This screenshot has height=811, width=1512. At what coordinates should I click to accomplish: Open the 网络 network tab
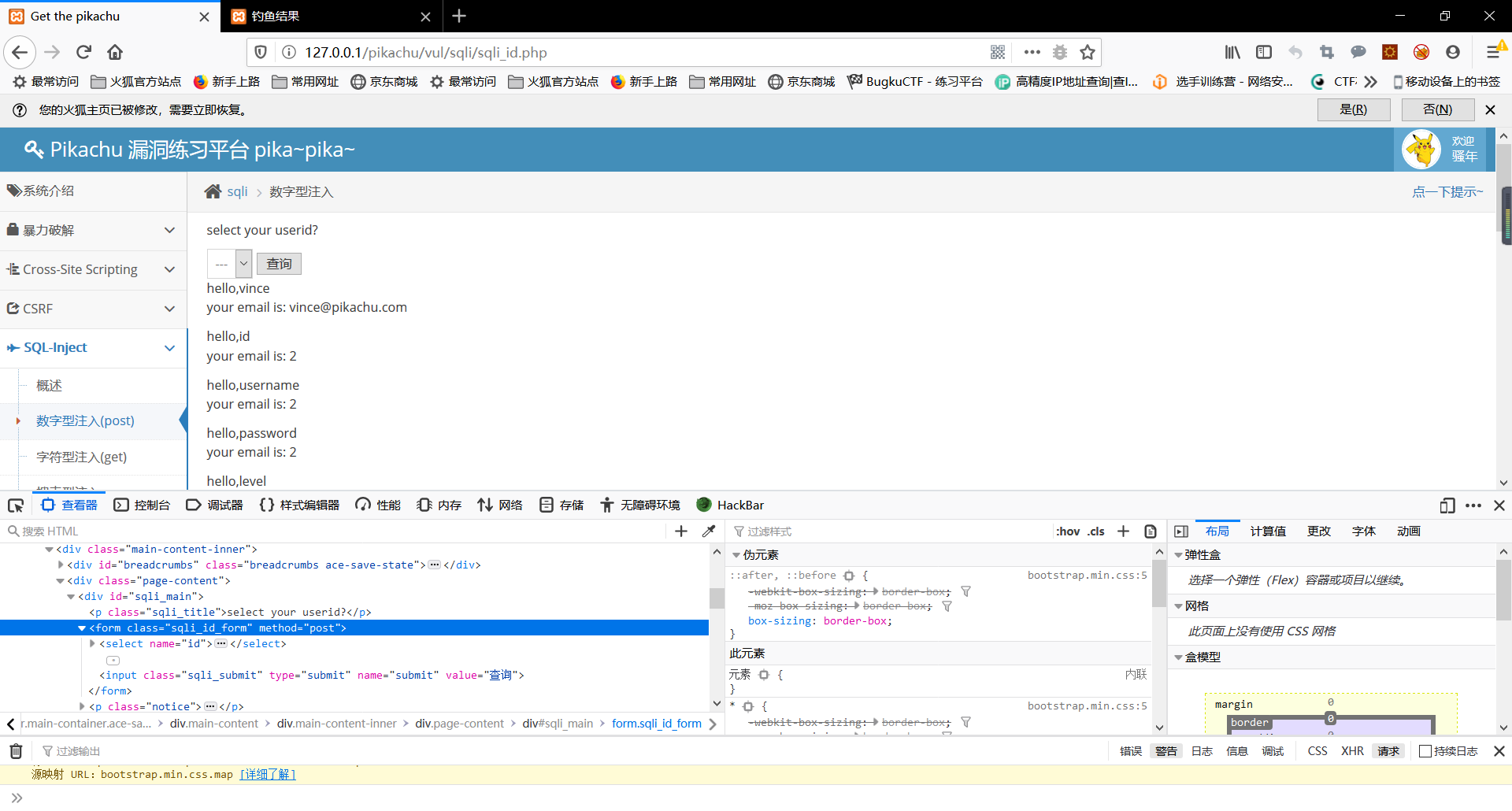[x=500, y=505]
